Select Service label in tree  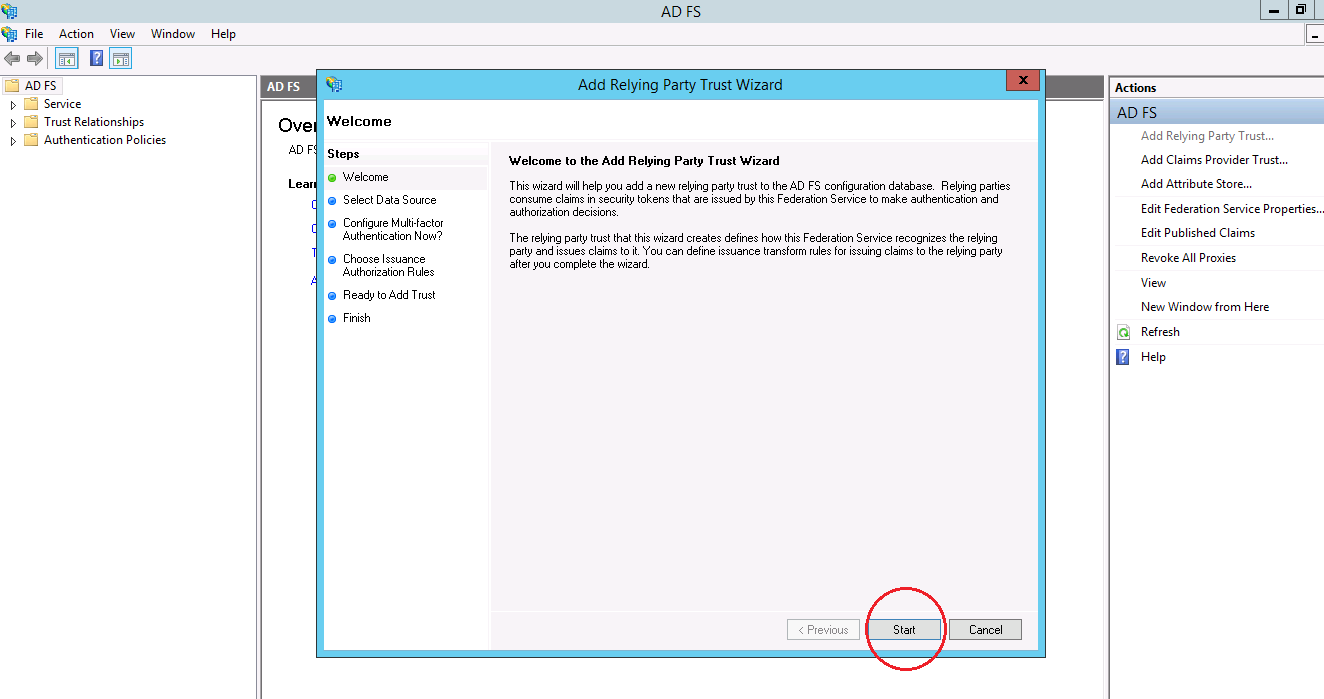tap(62, 104)
